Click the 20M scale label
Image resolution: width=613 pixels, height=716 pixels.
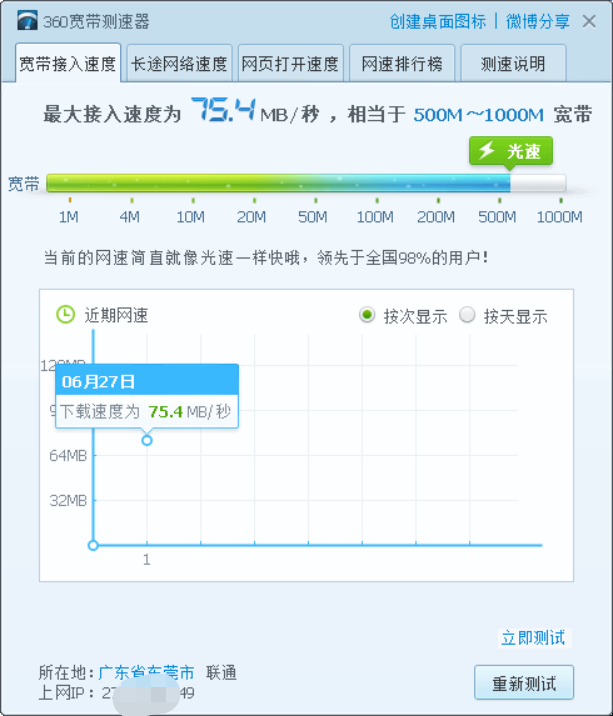[252, 216]
